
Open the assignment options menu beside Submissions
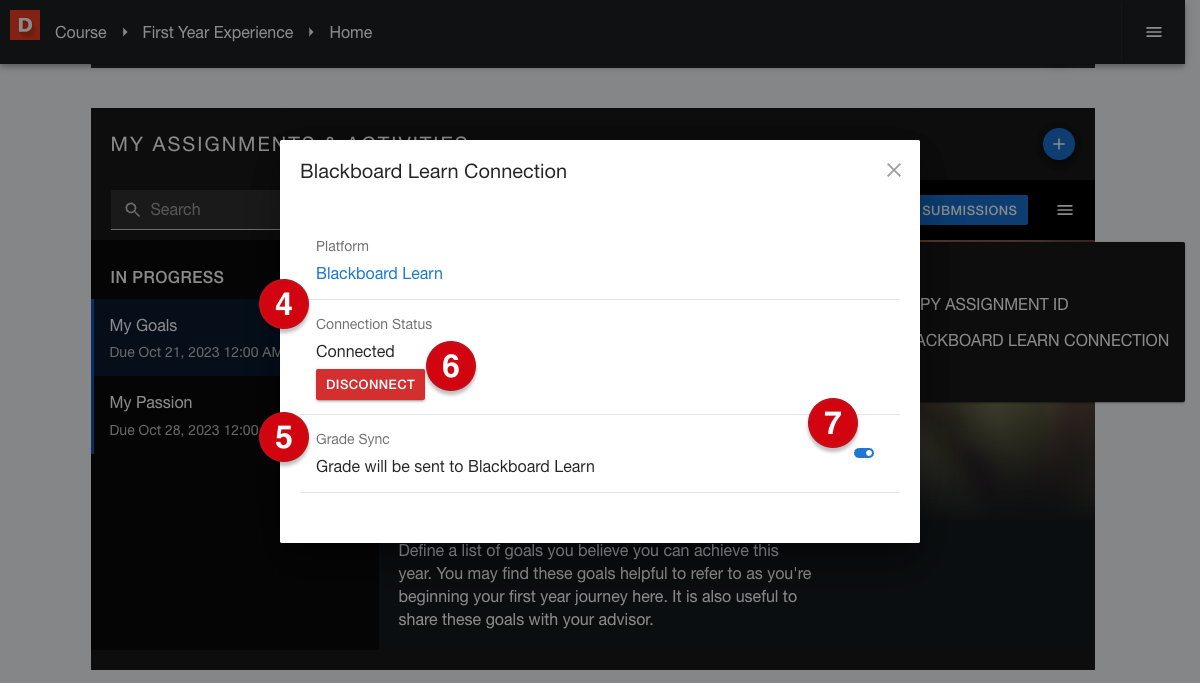1064,210
